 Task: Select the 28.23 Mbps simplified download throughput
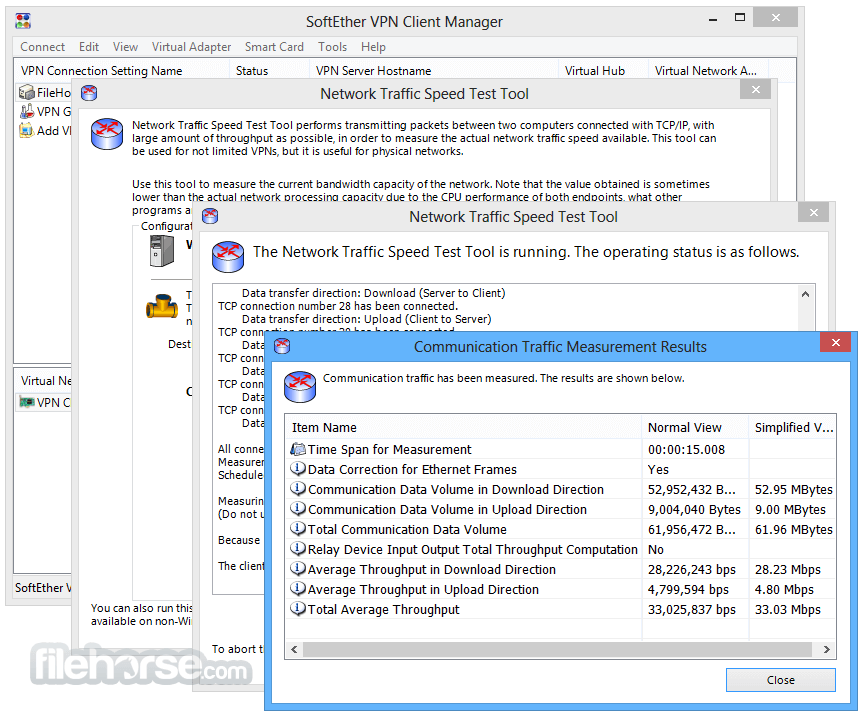coord(788,569)
